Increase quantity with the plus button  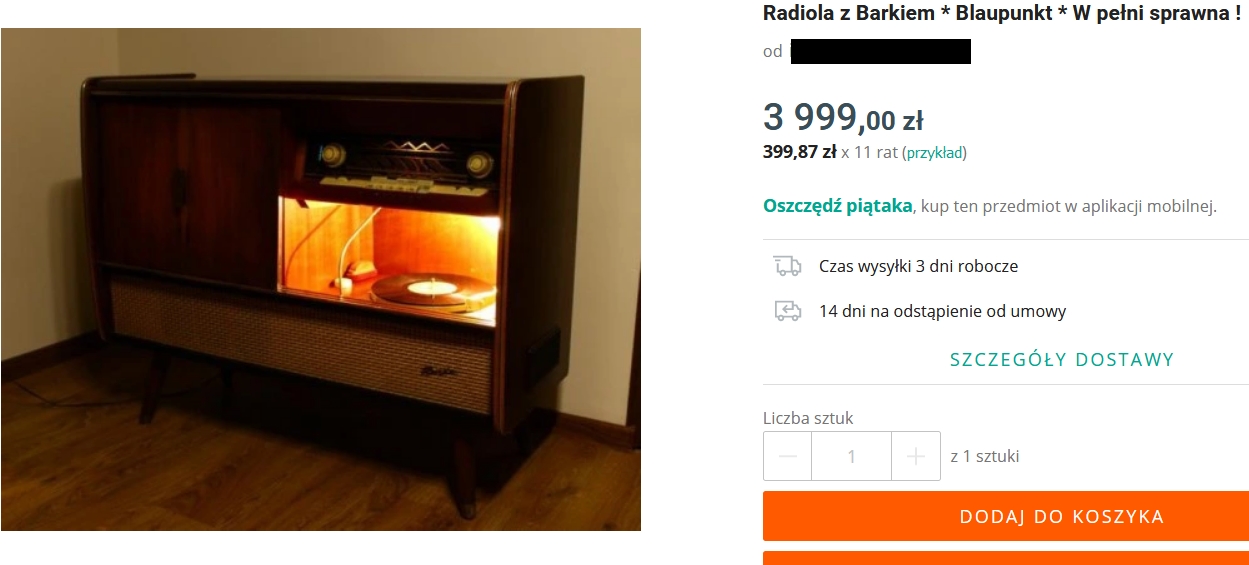pos(916,456)
